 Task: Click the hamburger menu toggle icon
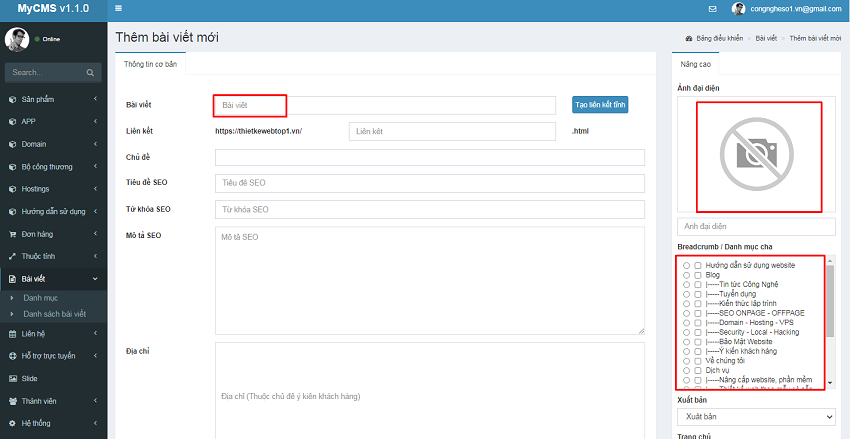click(x=119, y=9)
